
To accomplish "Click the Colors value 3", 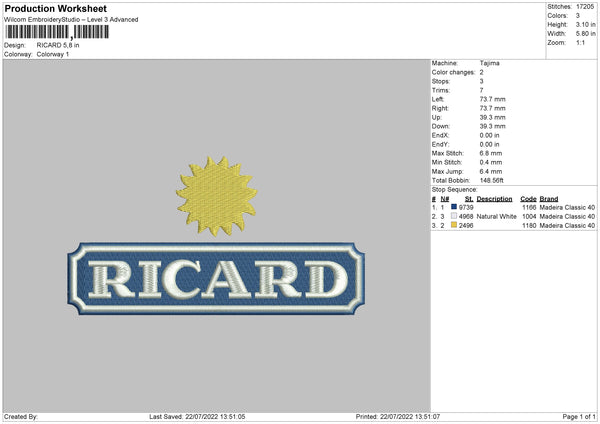I will [x=578, y=16].
